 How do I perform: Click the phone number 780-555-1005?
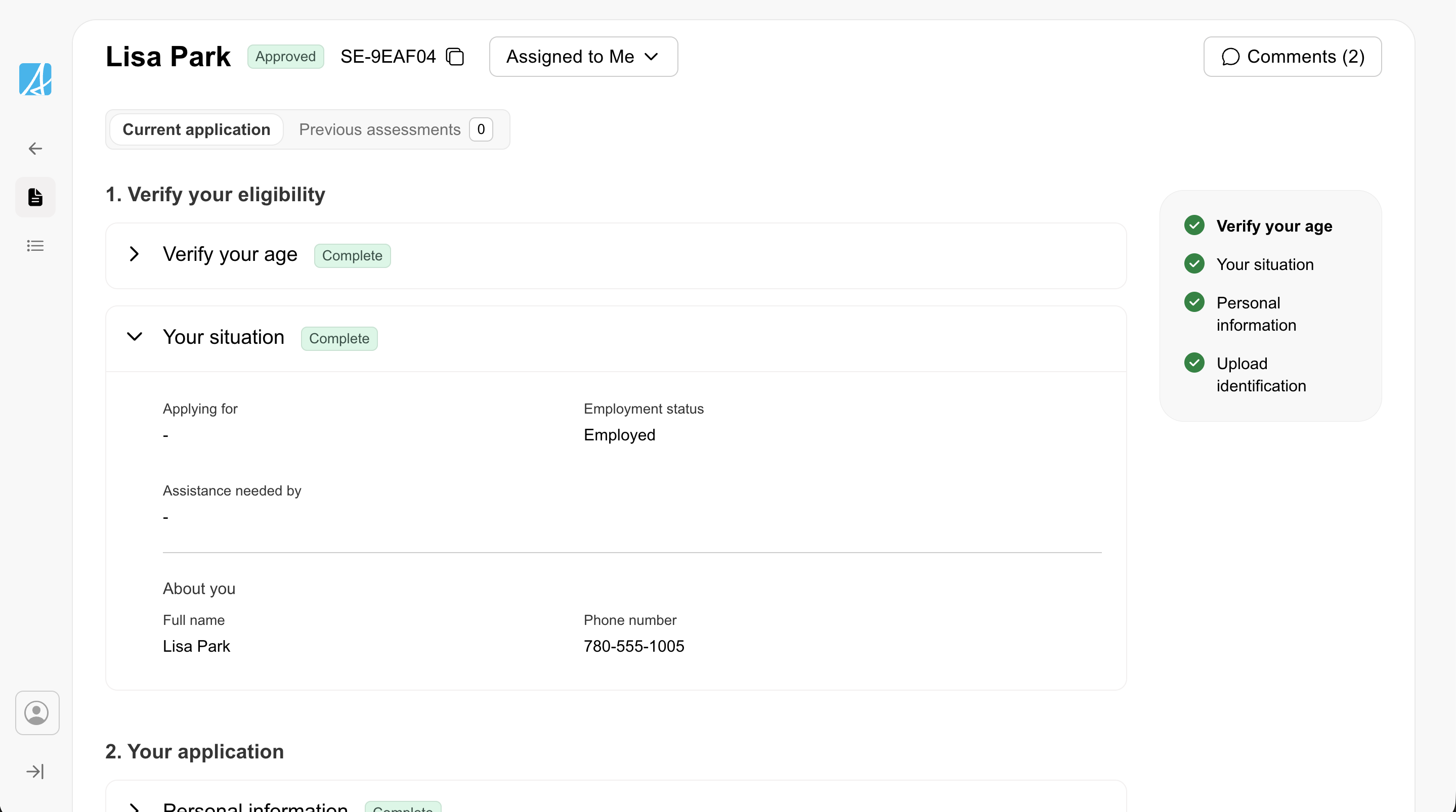[x=633, y=646]
